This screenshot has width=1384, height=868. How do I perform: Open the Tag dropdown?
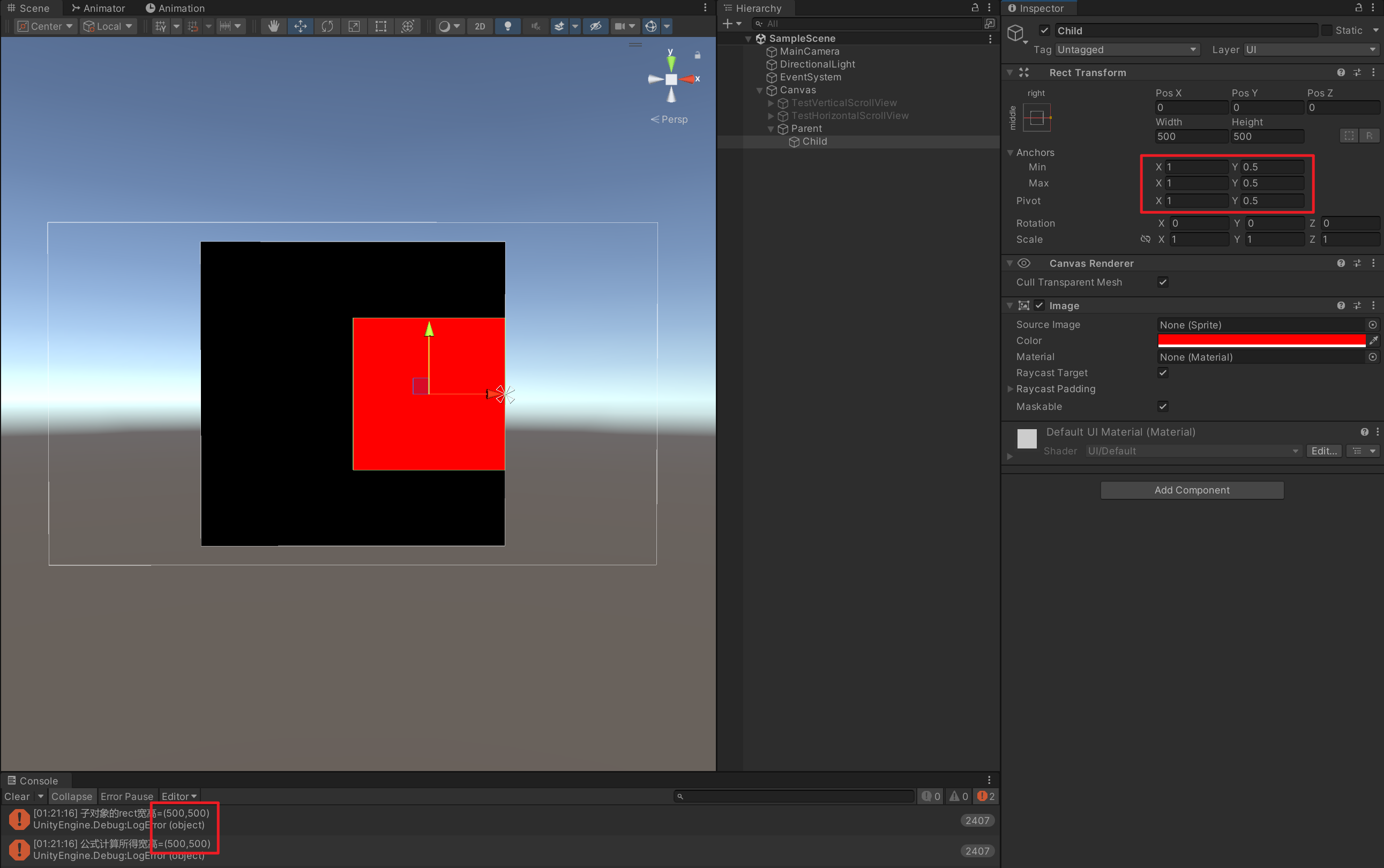tap(1127, 50)
